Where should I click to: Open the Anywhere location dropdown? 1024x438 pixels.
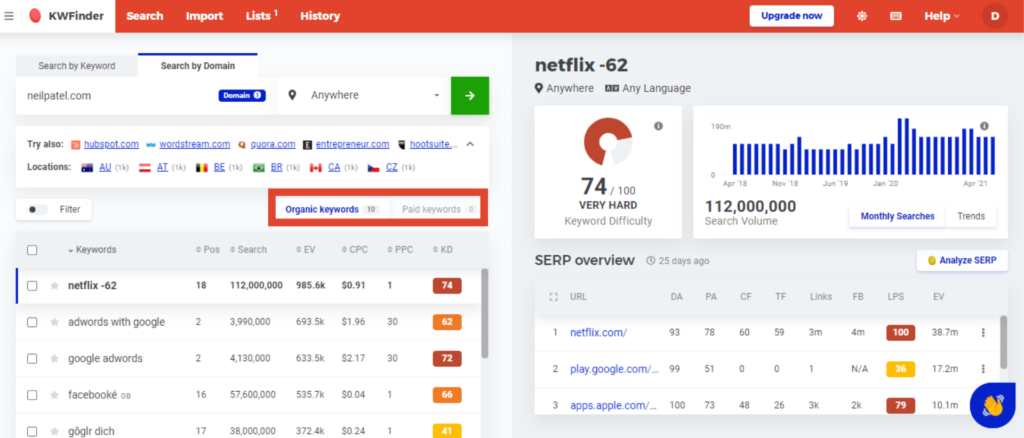point(364,95)
